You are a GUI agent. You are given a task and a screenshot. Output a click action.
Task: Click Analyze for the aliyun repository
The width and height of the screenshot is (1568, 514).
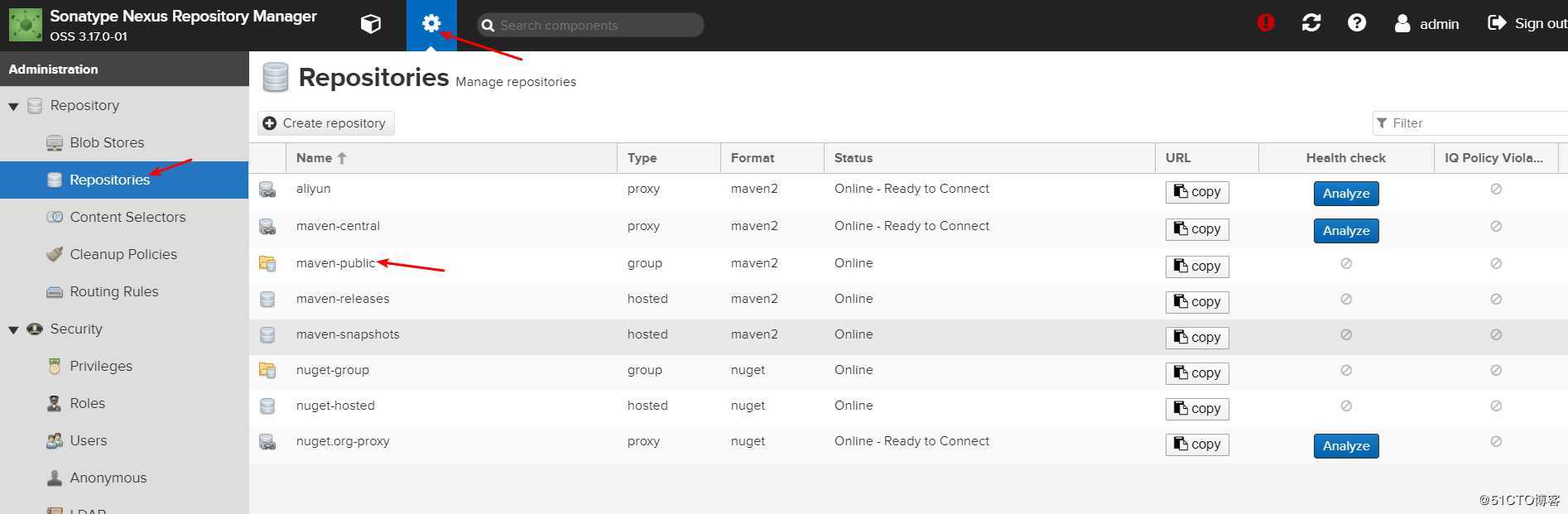click(1346, 194)
